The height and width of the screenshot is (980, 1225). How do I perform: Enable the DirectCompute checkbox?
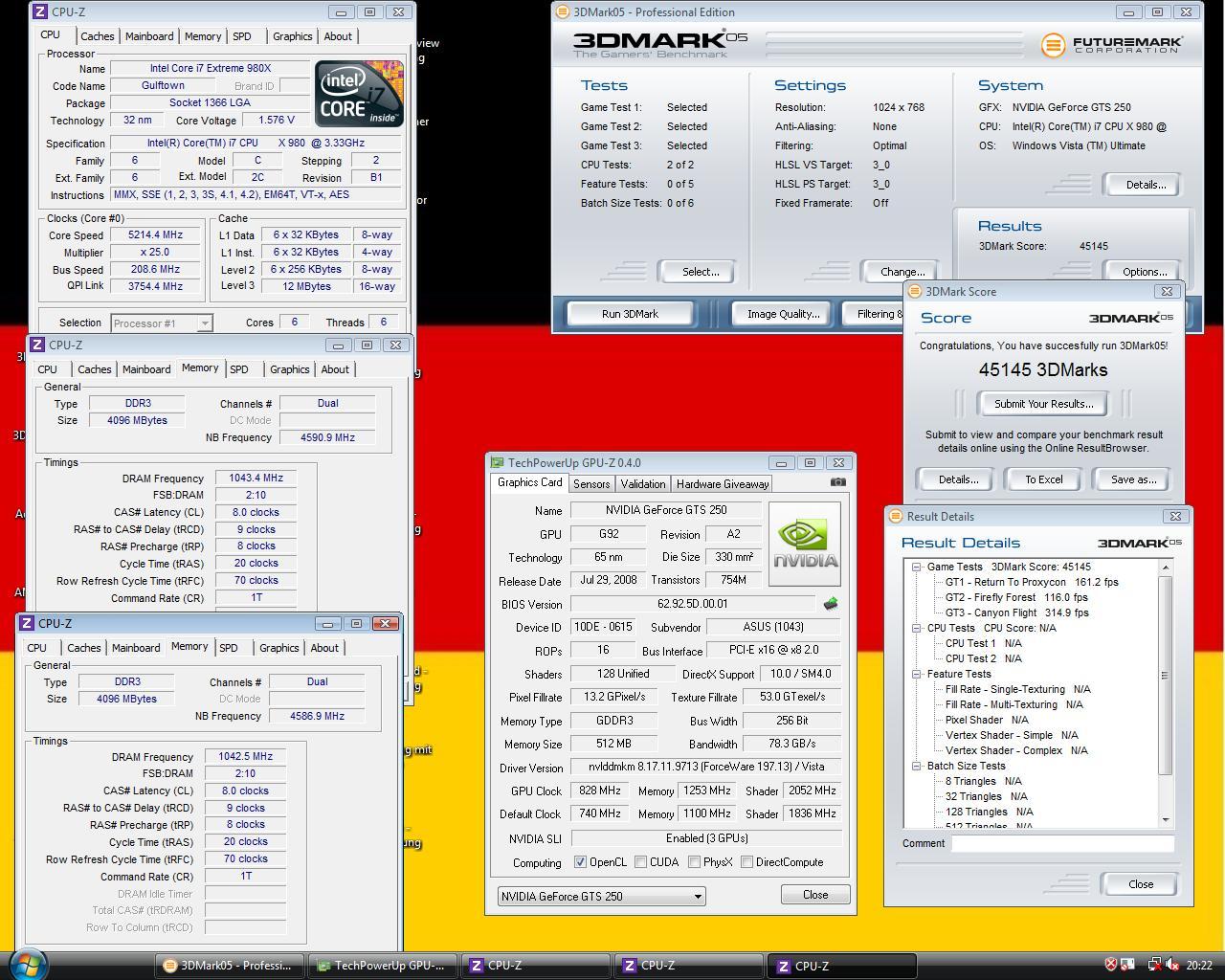(x=746, y=862)
